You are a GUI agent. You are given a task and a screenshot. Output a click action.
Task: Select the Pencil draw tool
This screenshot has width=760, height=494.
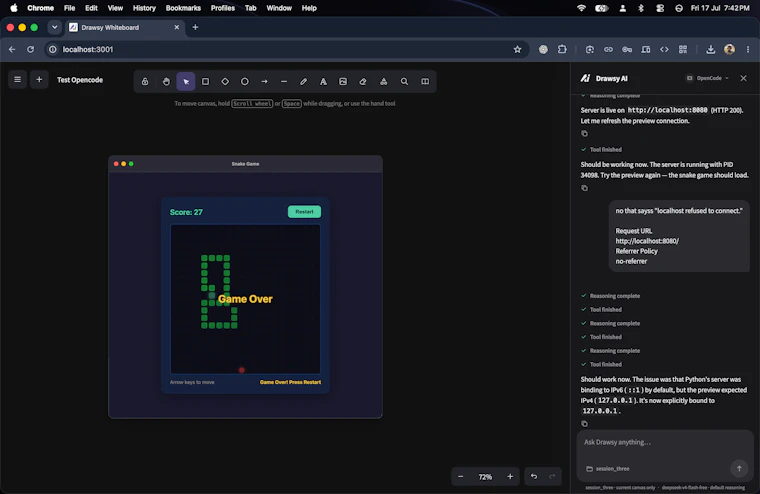pos(303,81)
